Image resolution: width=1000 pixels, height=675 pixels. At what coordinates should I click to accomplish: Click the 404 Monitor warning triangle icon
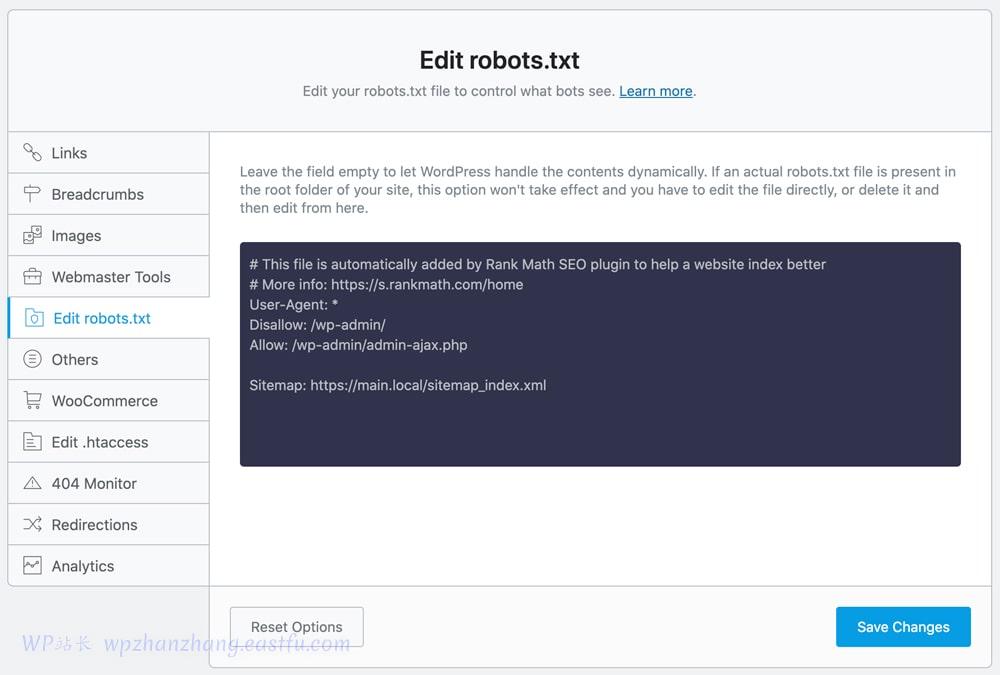point(32,483)
